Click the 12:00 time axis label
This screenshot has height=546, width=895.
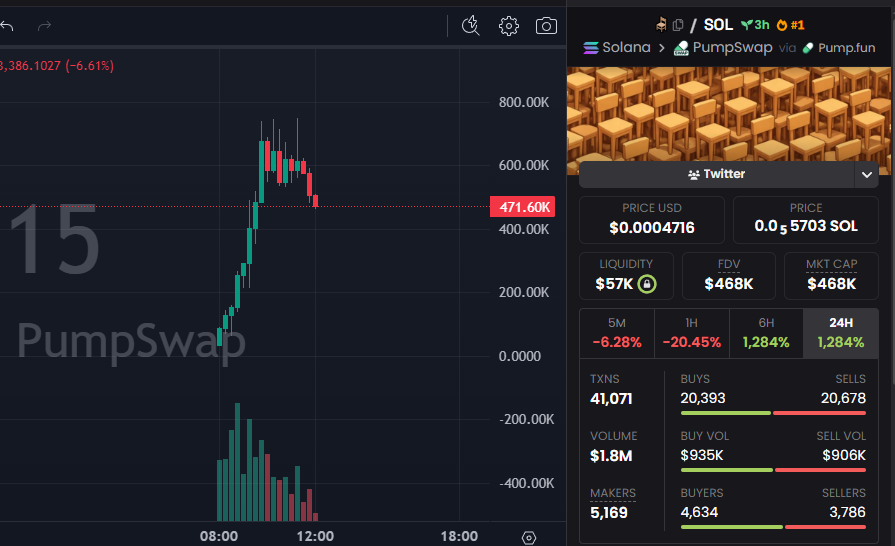coord(315,536)
